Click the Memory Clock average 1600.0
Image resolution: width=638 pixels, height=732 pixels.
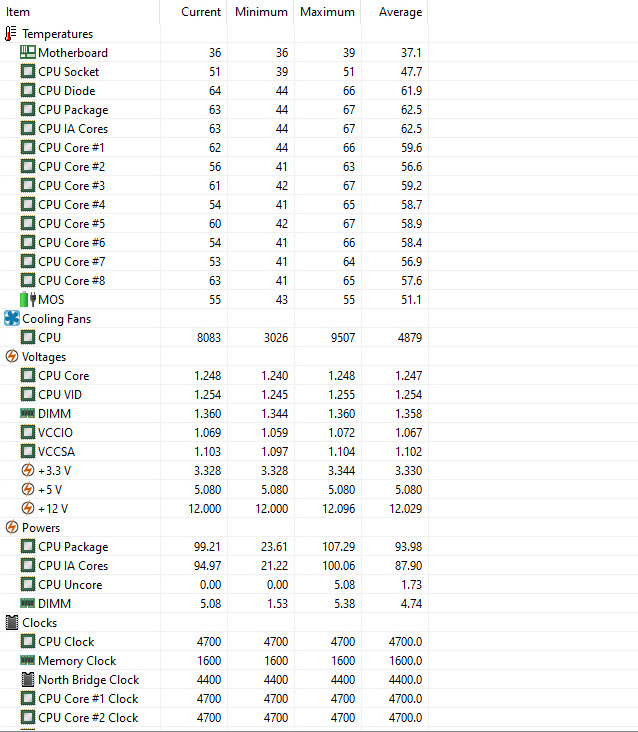click(x=406, y=660)
